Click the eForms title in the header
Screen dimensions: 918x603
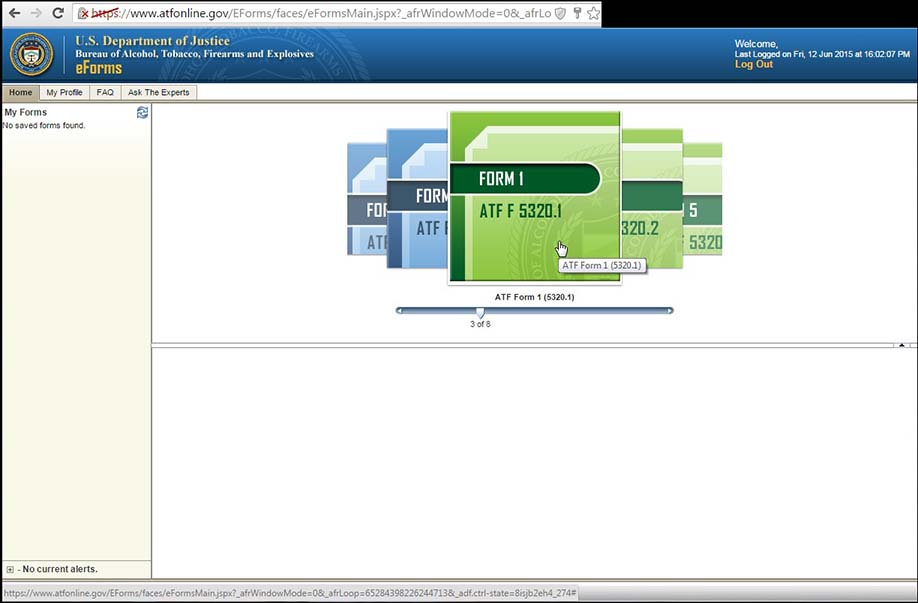tap(98, 68)
